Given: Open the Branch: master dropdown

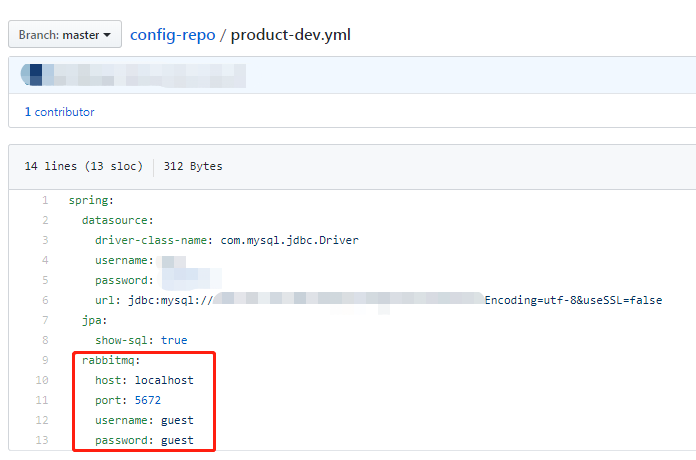Looking at the screenshot, I should pyautogui.click(x=65, y=34).
